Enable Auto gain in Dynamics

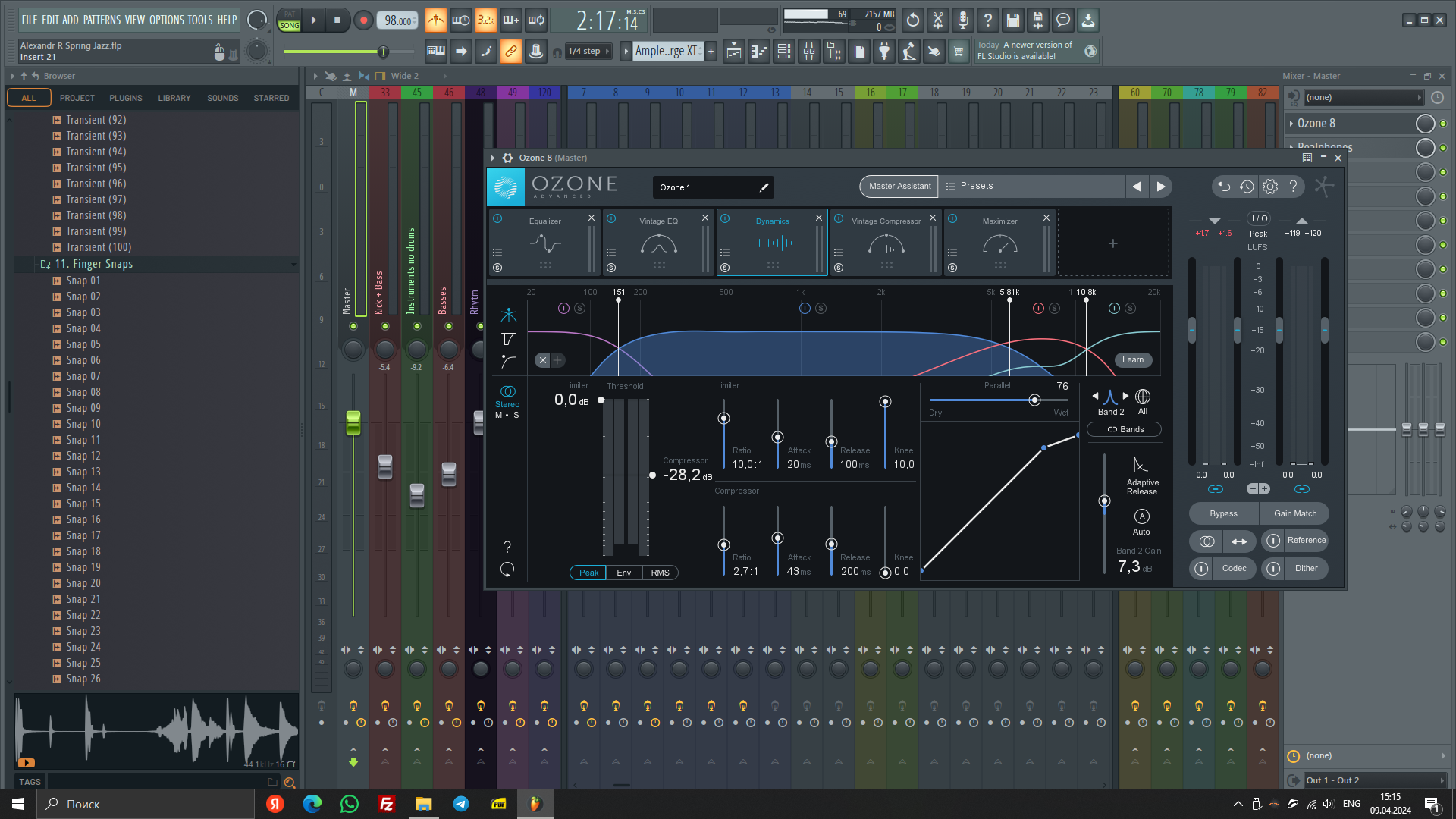(x=1141, y=516)
